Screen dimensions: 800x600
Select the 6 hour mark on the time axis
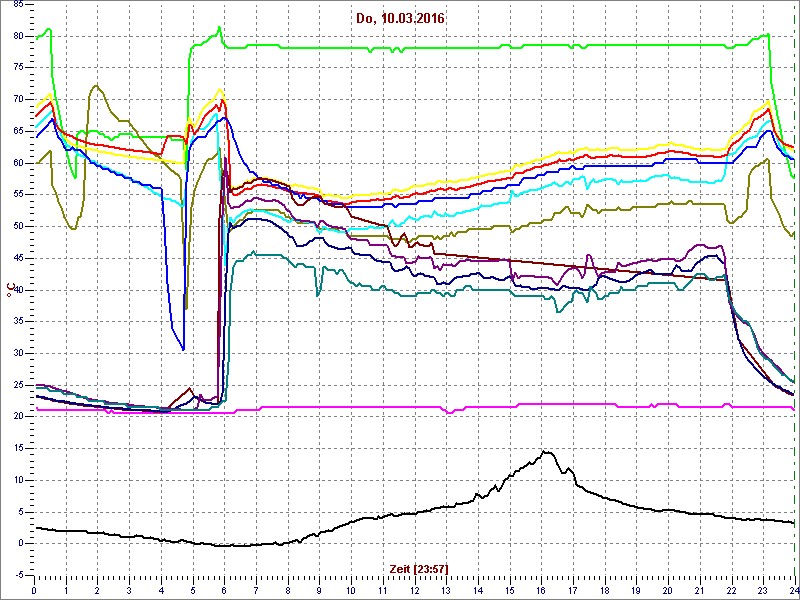pos(224,589)
